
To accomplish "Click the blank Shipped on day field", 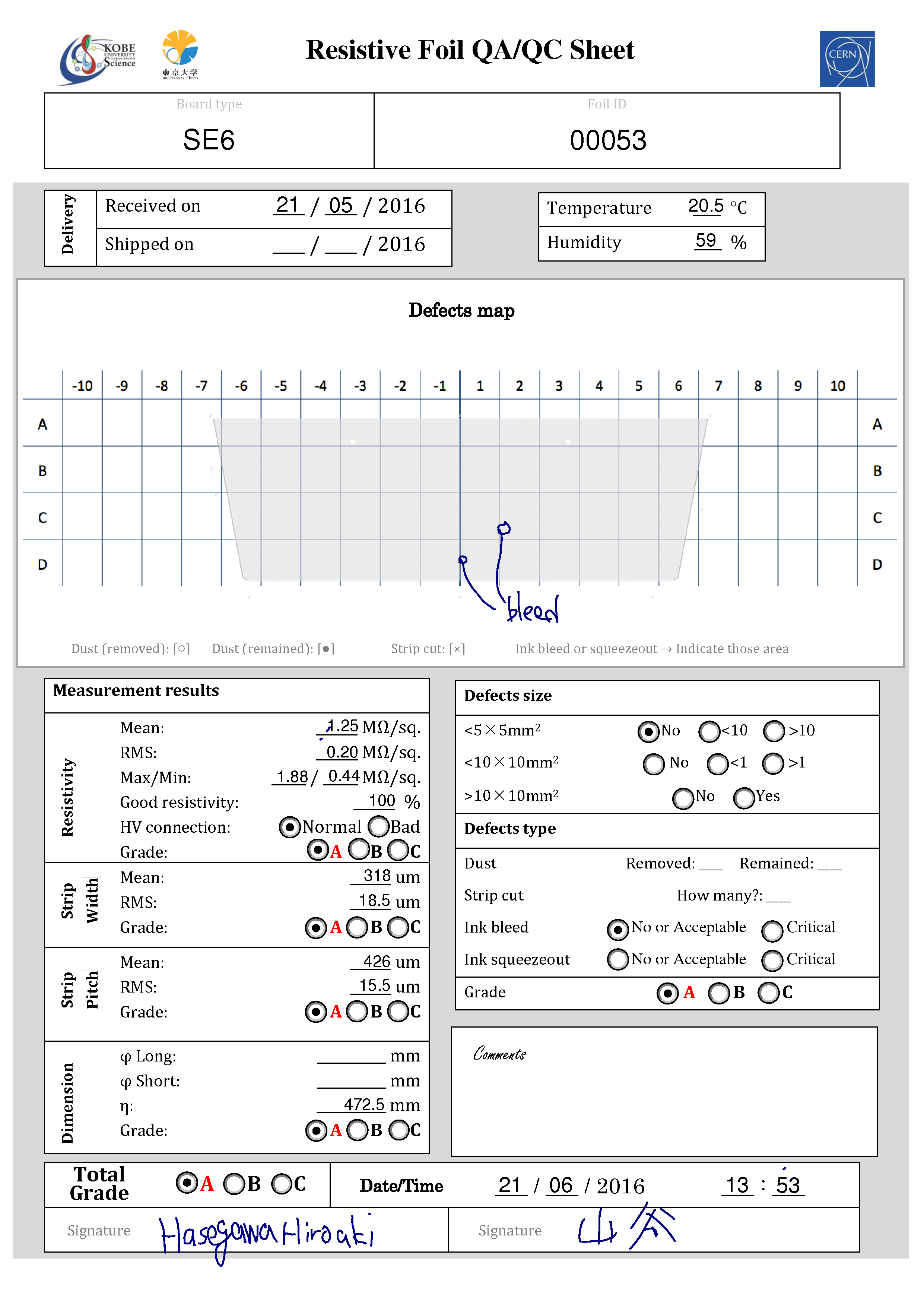I will (289, 245).
